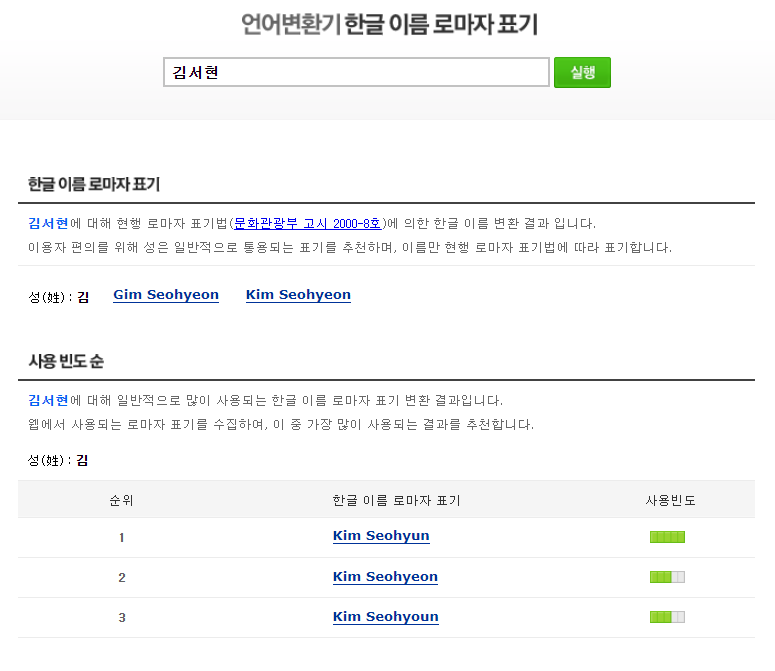Click the 성(姓) : 김 label beside Gim Seohyeon
This screenshot has height=671, width=775.
click(x=58, y=297)
